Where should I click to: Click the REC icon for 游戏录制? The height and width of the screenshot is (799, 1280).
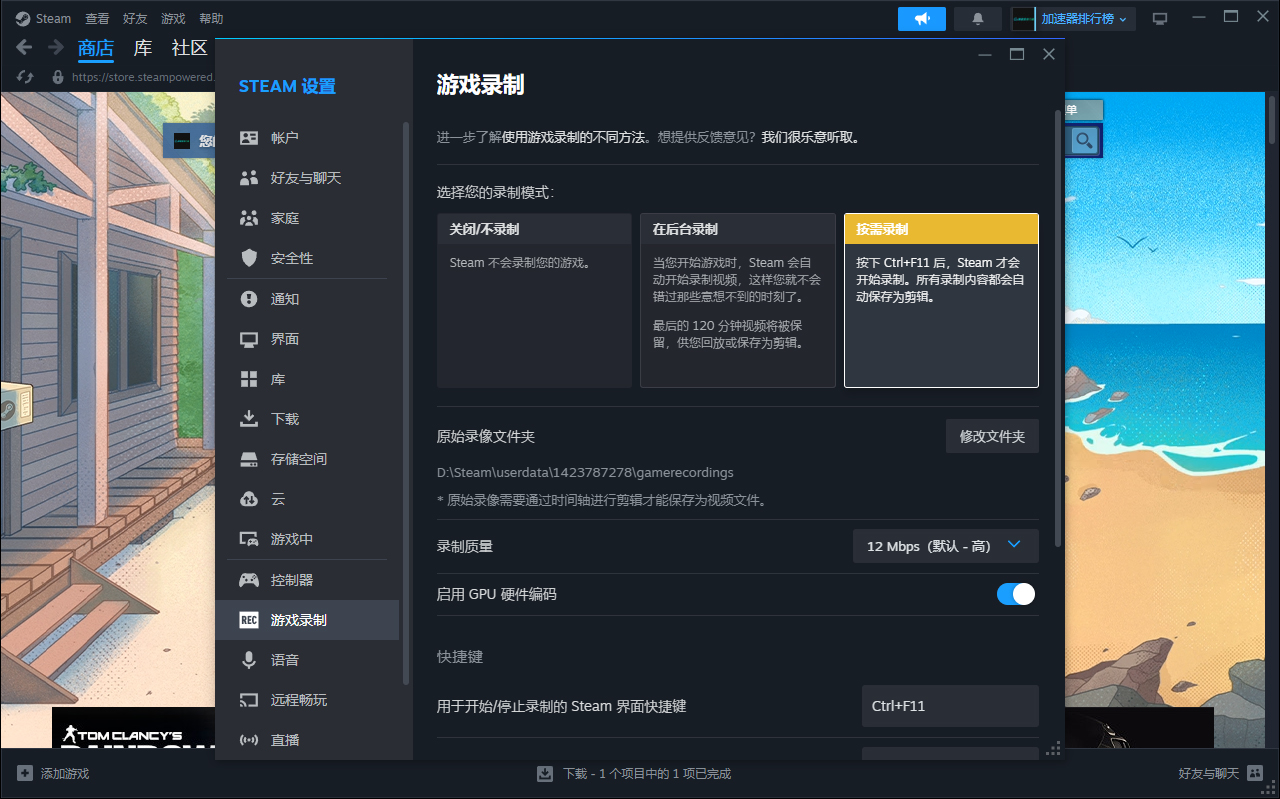(x=249, y=620)
